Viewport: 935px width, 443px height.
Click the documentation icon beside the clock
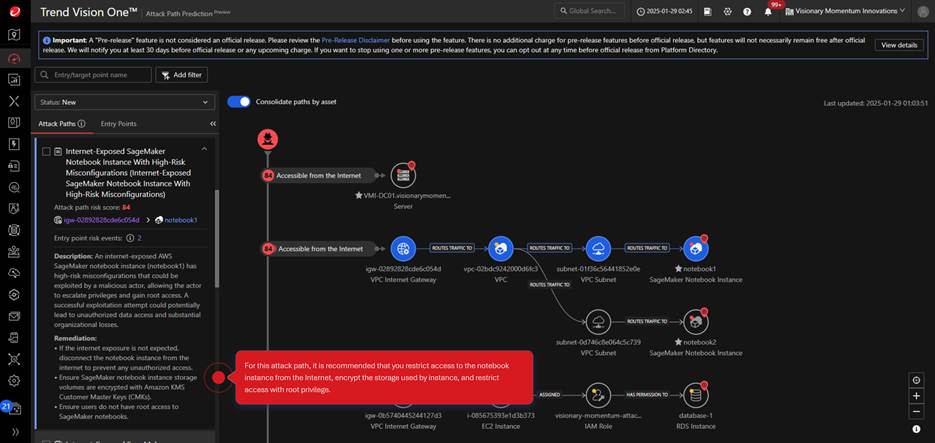[x=707, y=11]
